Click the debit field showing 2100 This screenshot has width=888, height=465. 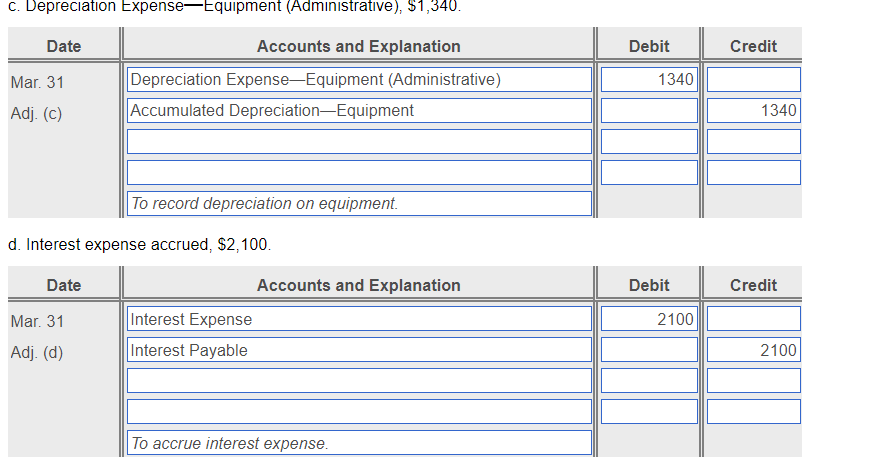point(649,319)
